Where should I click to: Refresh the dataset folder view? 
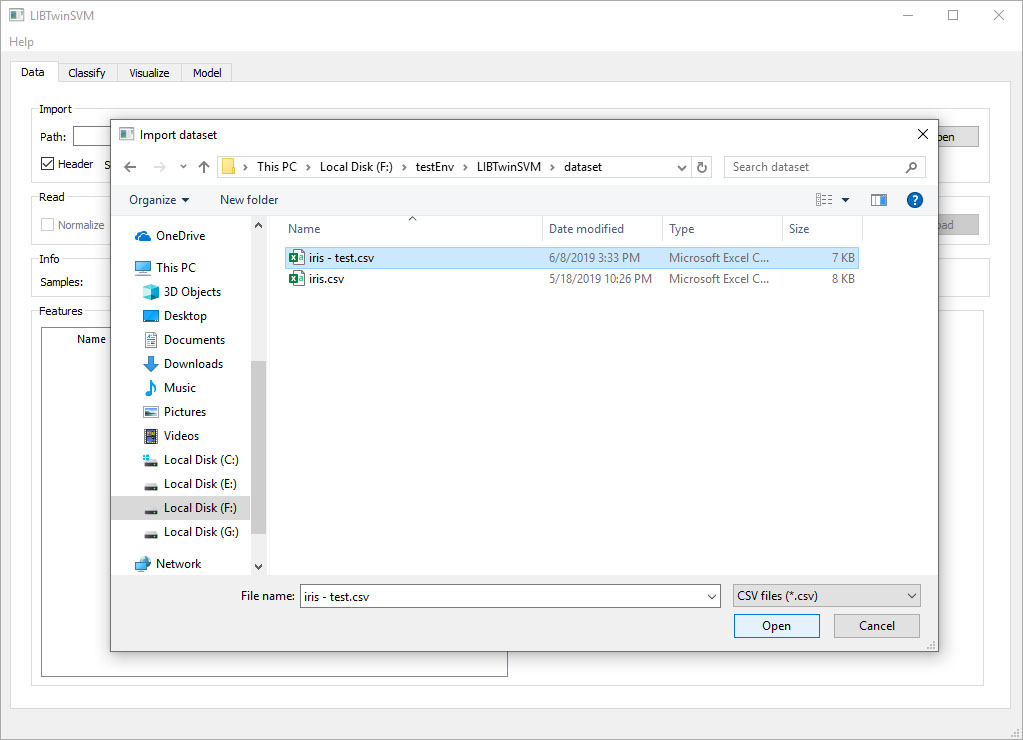click(702, 167)
